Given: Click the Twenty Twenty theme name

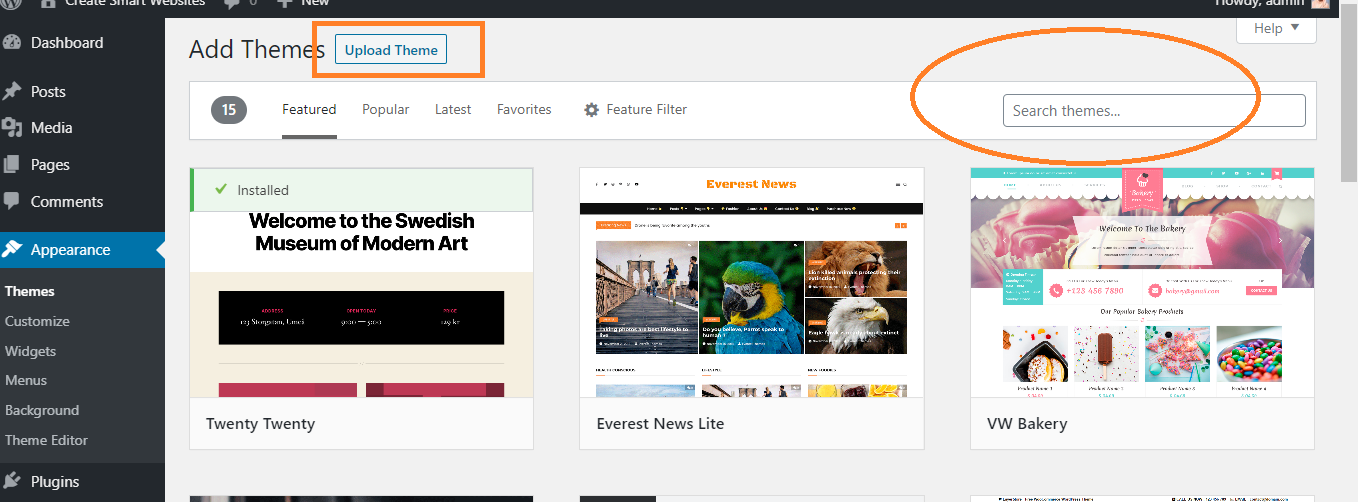Looking at the screenshot, I should (260, 424).
